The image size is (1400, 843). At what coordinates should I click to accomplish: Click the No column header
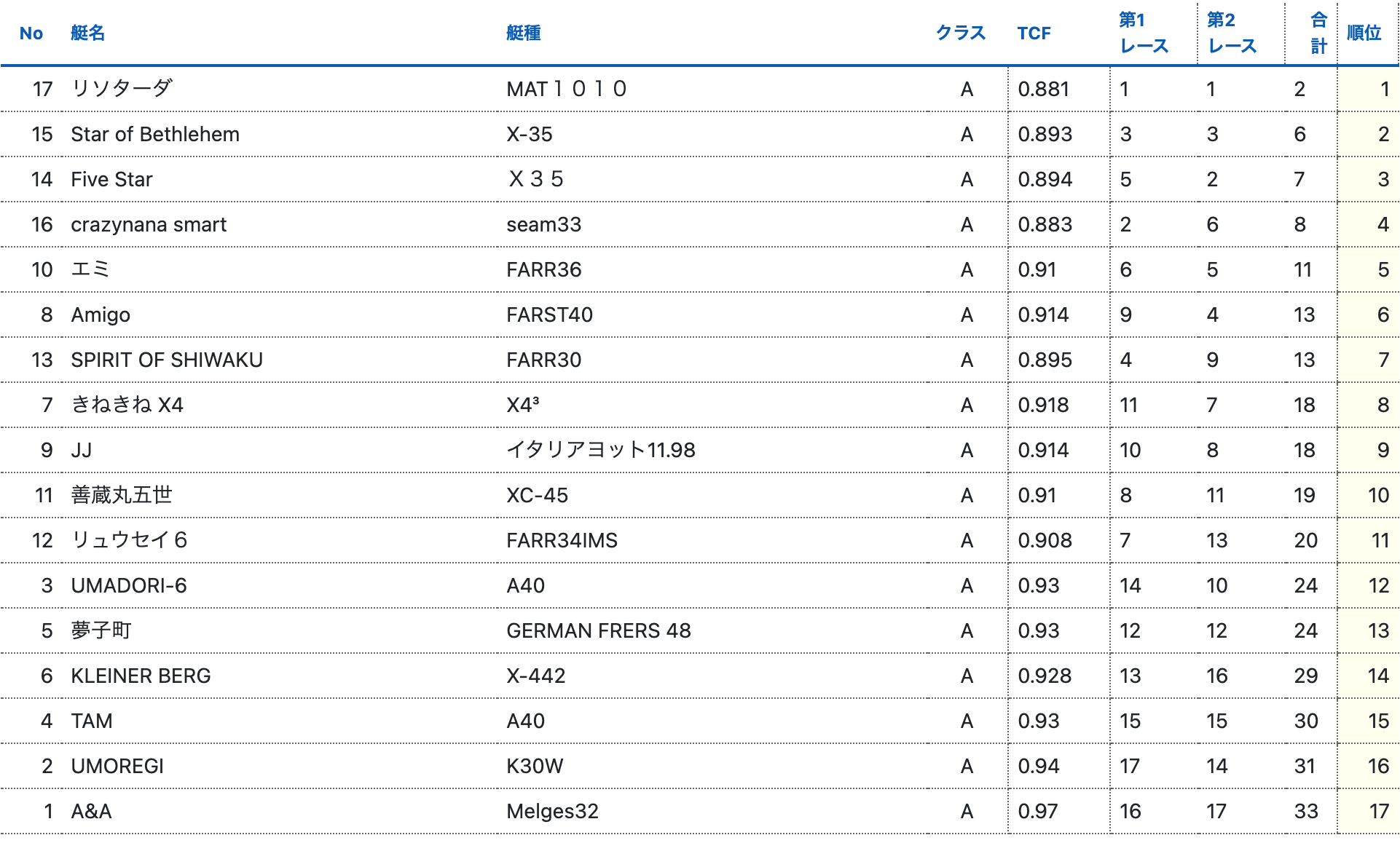tap(31, 33)
